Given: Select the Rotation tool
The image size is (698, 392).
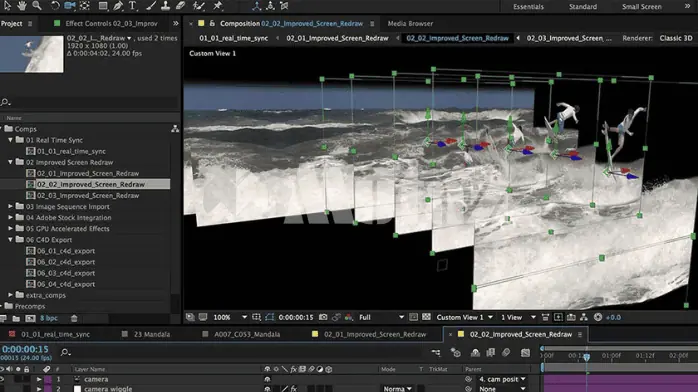Looking at the screenshot, I should [55, 6].
